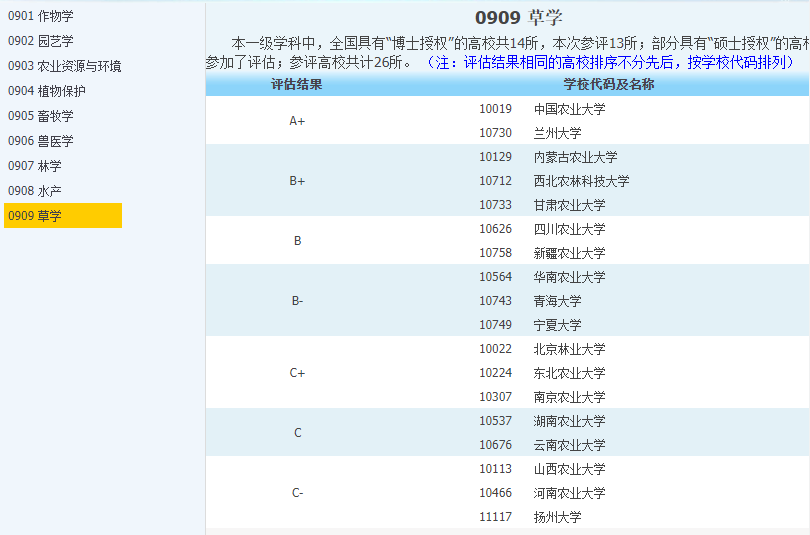
Task: Select the 北京林业大学 entry
Action: click(569, 349)
